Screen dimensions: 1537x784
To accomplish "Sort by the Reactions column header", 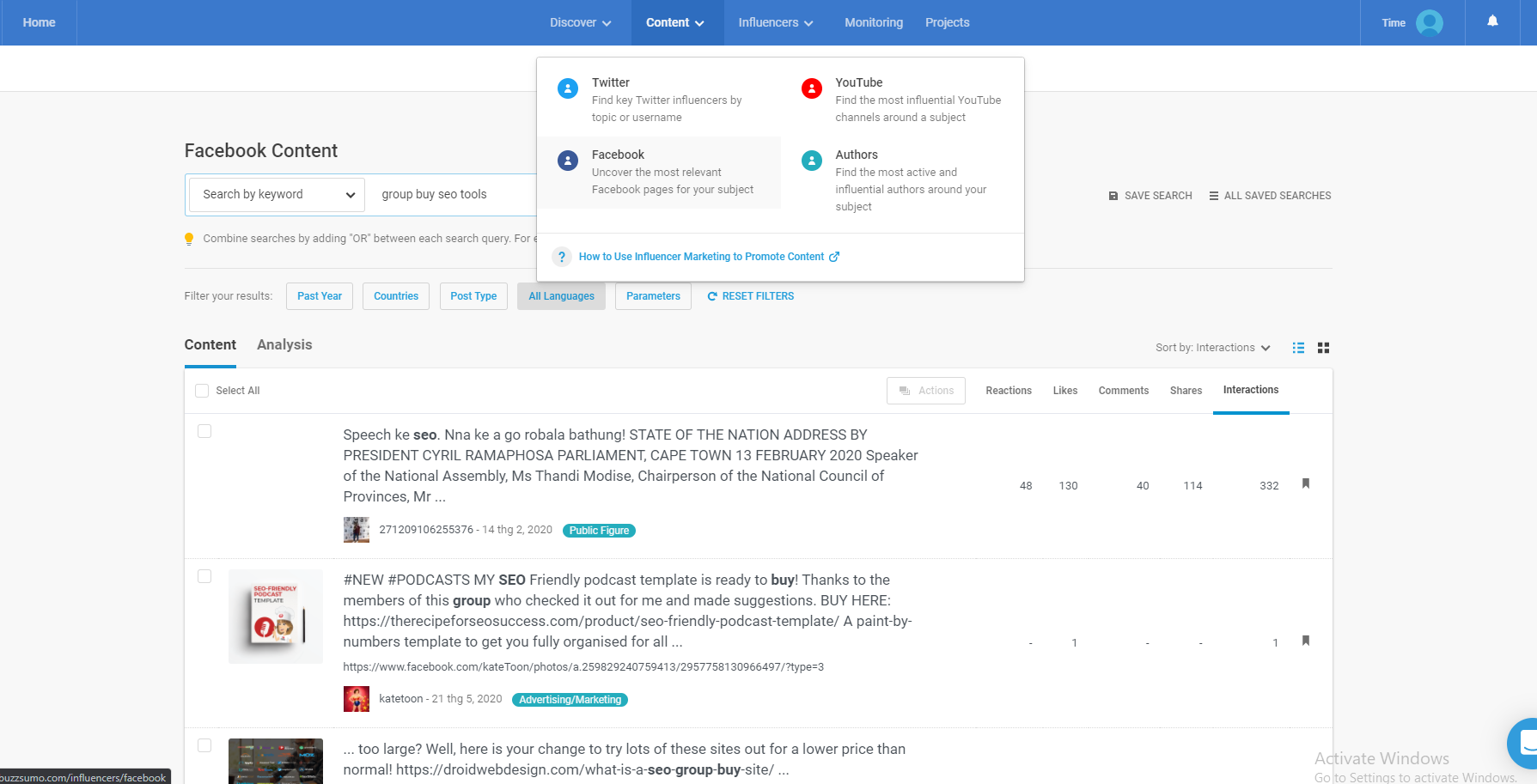I will [1009, 391].
